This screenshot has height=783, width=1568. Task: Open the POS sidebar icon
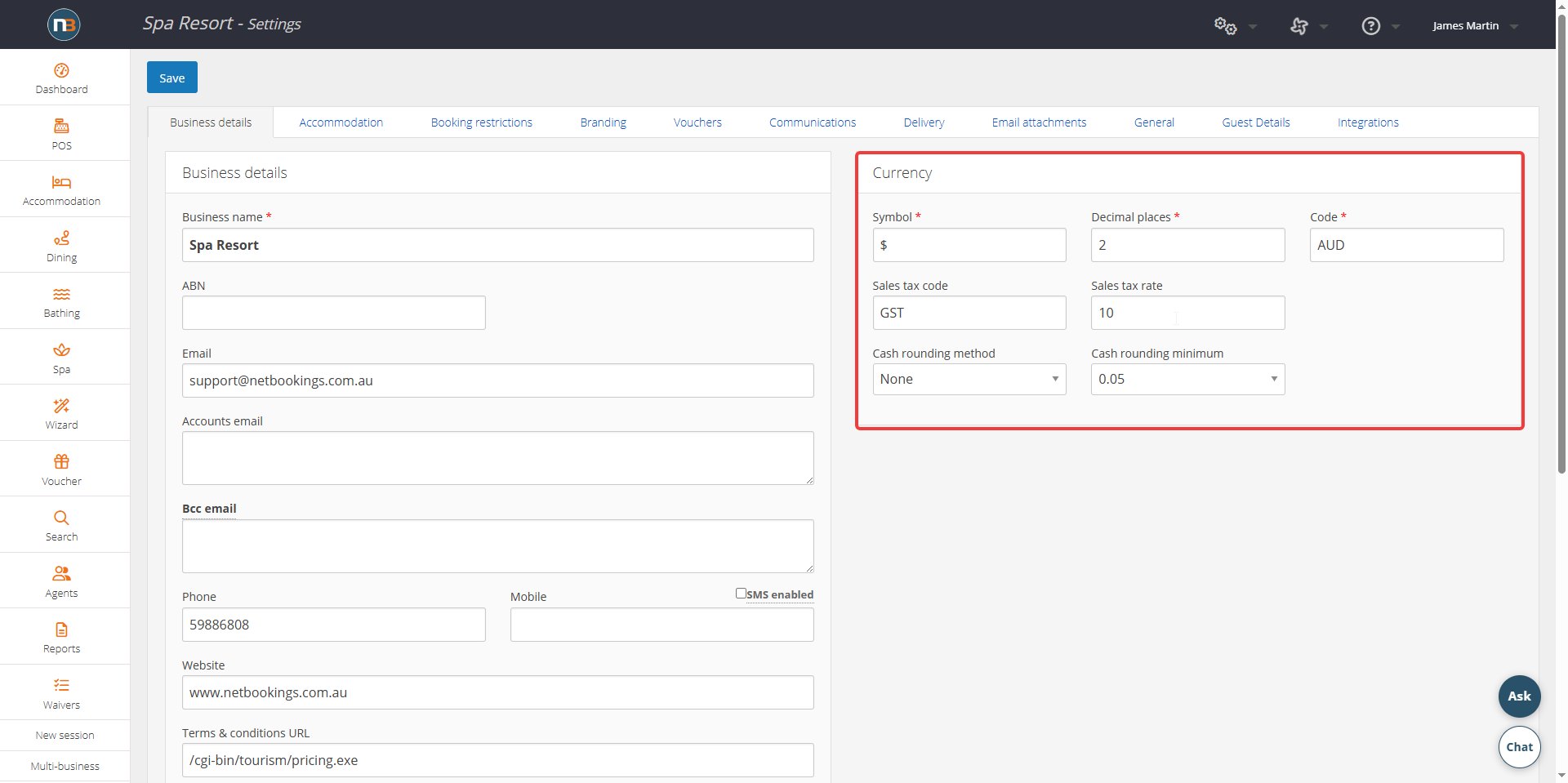click(x=61, y=127)
